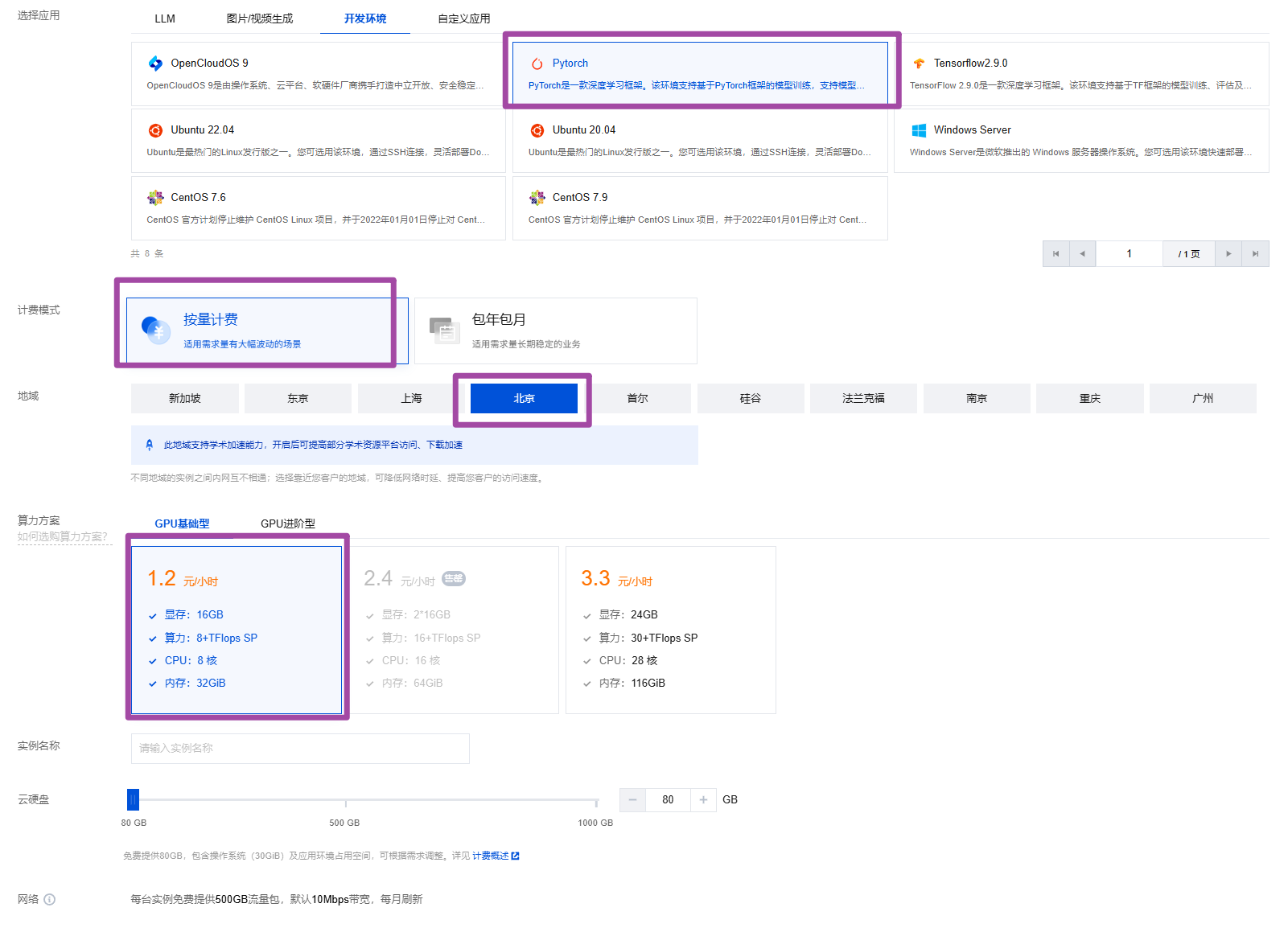The width and height of the screenshot is (1288, 928).
Task: Select the Windows Server environment title
Action: (x=973, y=130)
